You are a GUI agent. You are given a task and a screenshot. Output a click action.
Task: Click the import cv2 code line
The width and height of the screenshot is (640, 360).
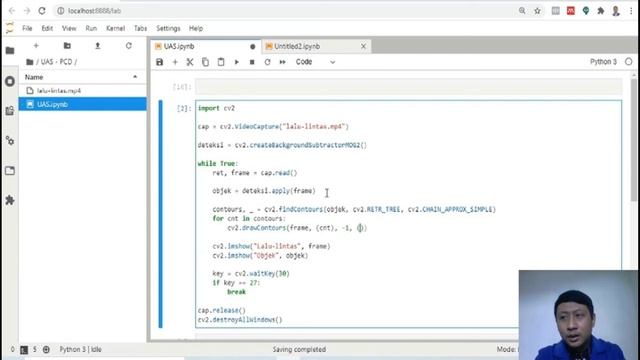(216, 108)
